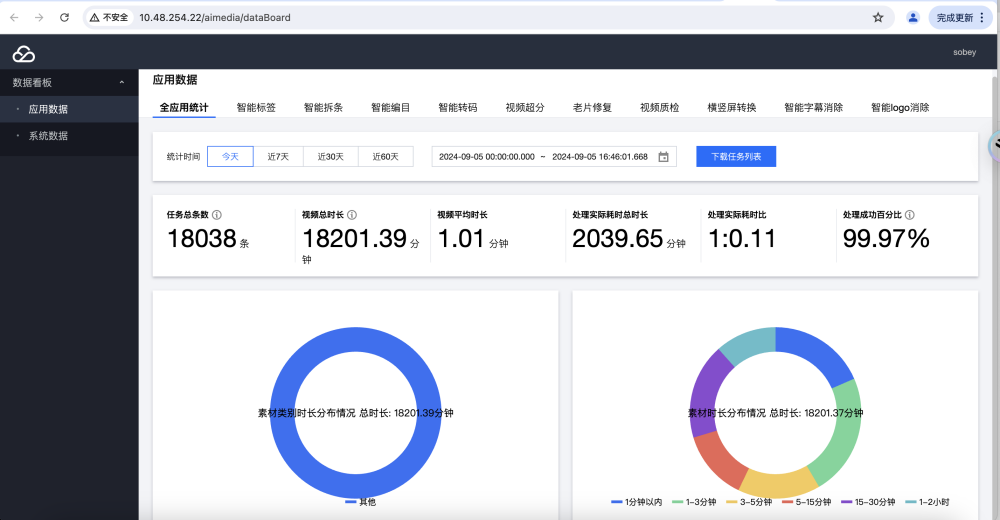
Task: Collapse the 数据看板 sidebar menu
Action: [122, 83]
